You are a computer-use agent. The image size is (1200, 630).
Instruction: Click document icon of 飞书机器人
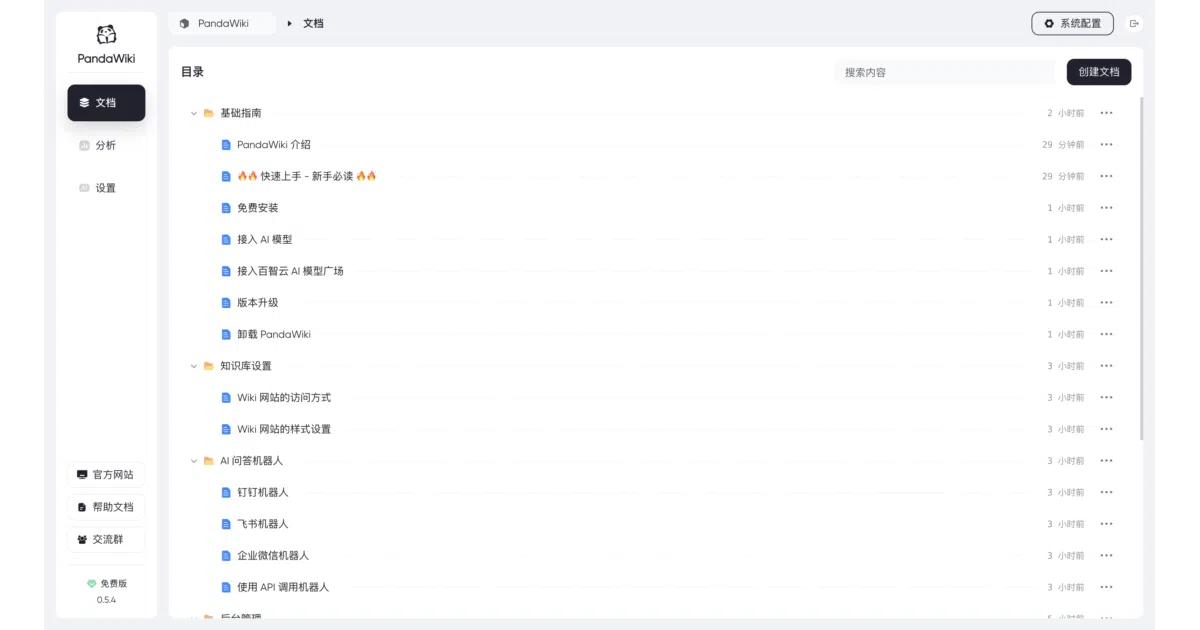(x=226, y=524)
